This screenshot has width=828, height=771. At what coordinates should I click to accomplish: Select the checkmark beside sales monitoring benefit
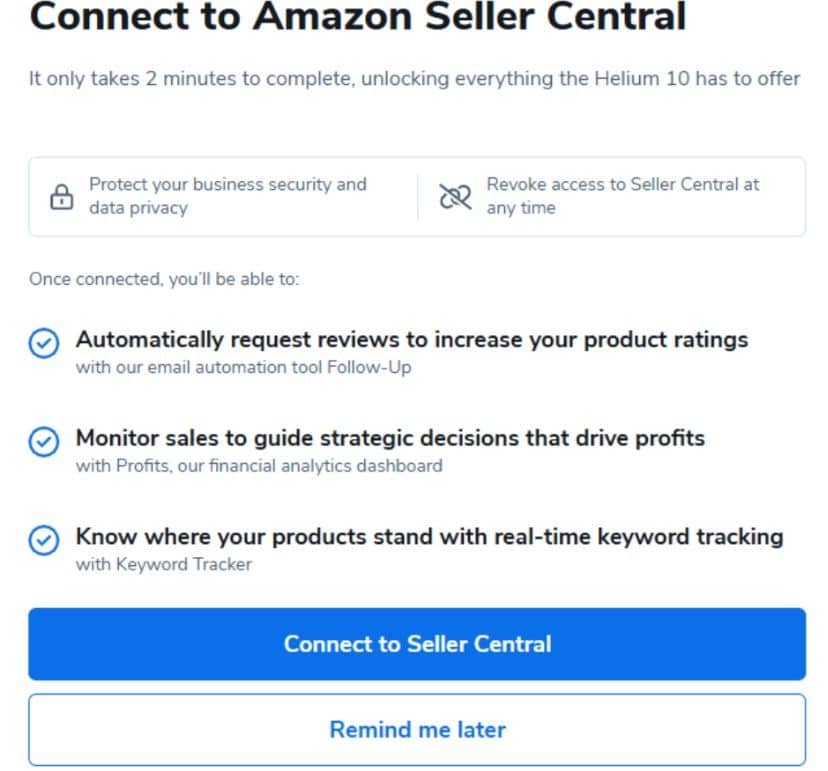point(42,440)
